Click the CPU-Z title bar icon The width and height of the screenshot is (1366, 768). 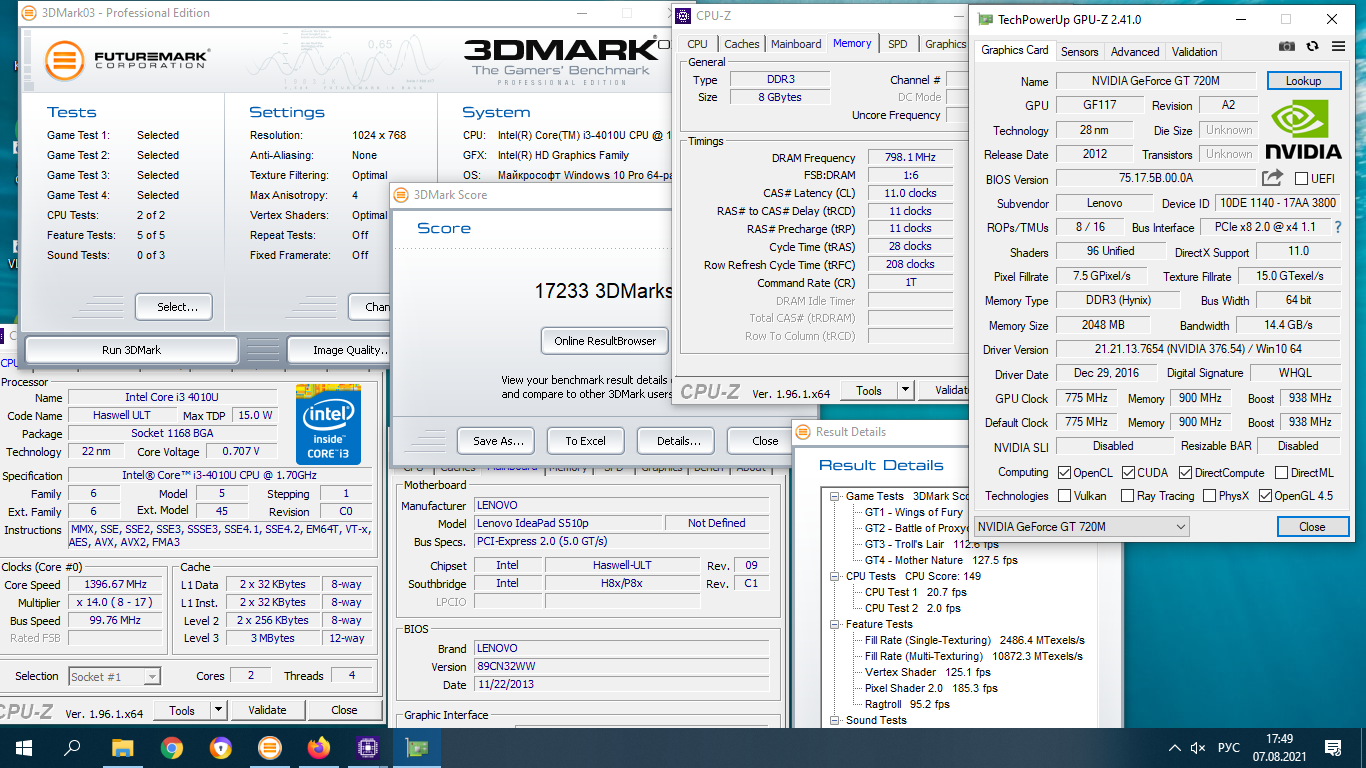pos(683,15)
